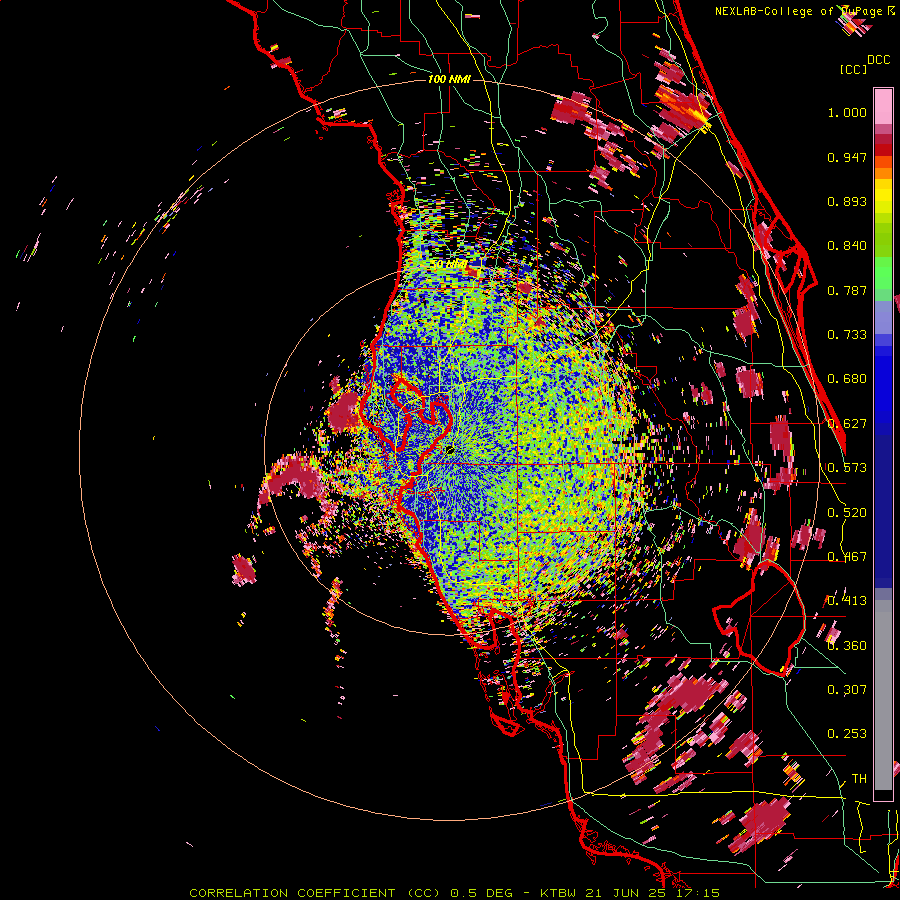Screen dimensions: 900x900
Task: Click the TH threshold label
Action: click(x=859, y=779)
